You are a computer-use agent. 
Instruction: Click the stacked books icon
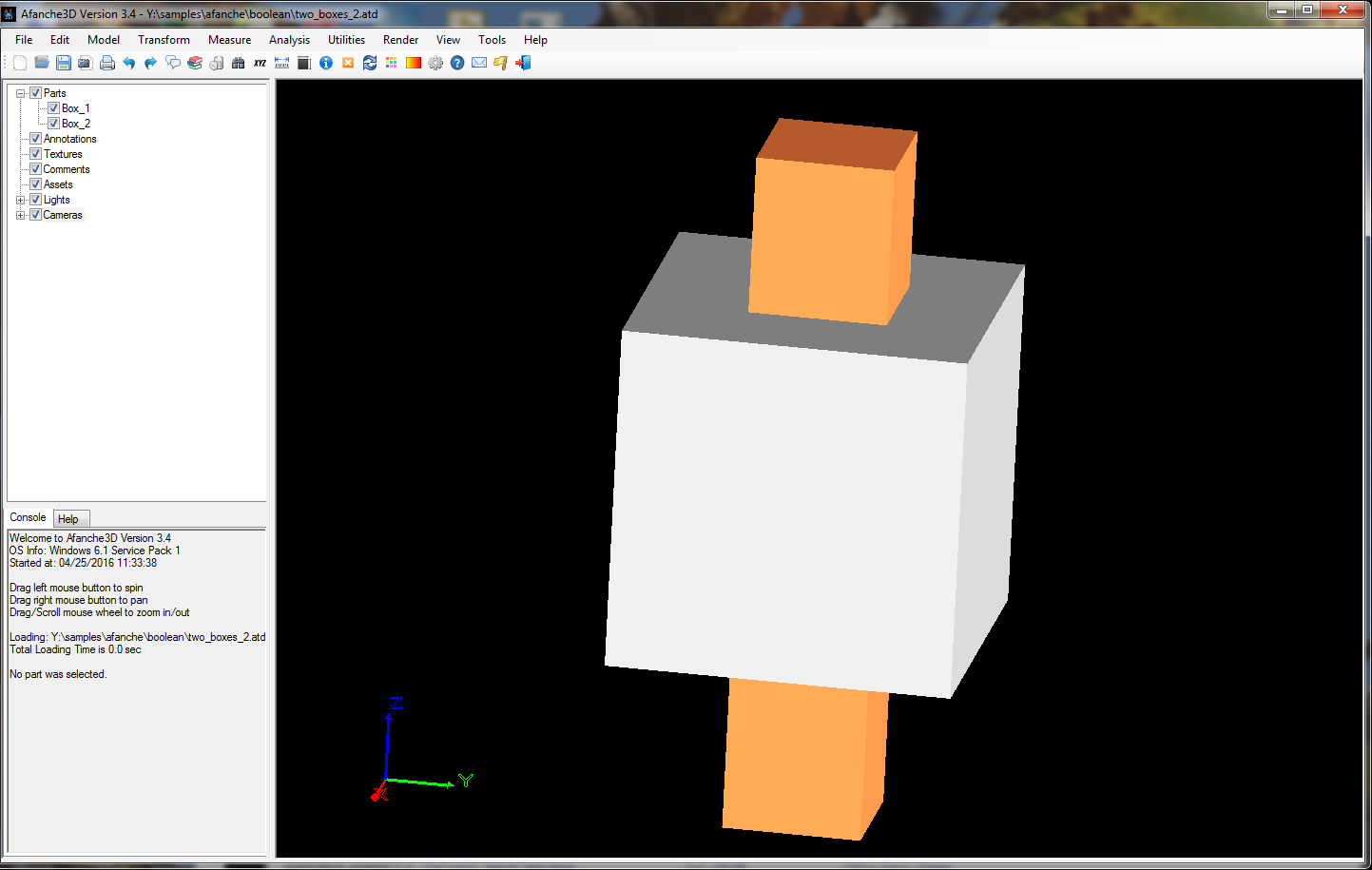coord(195,63)
